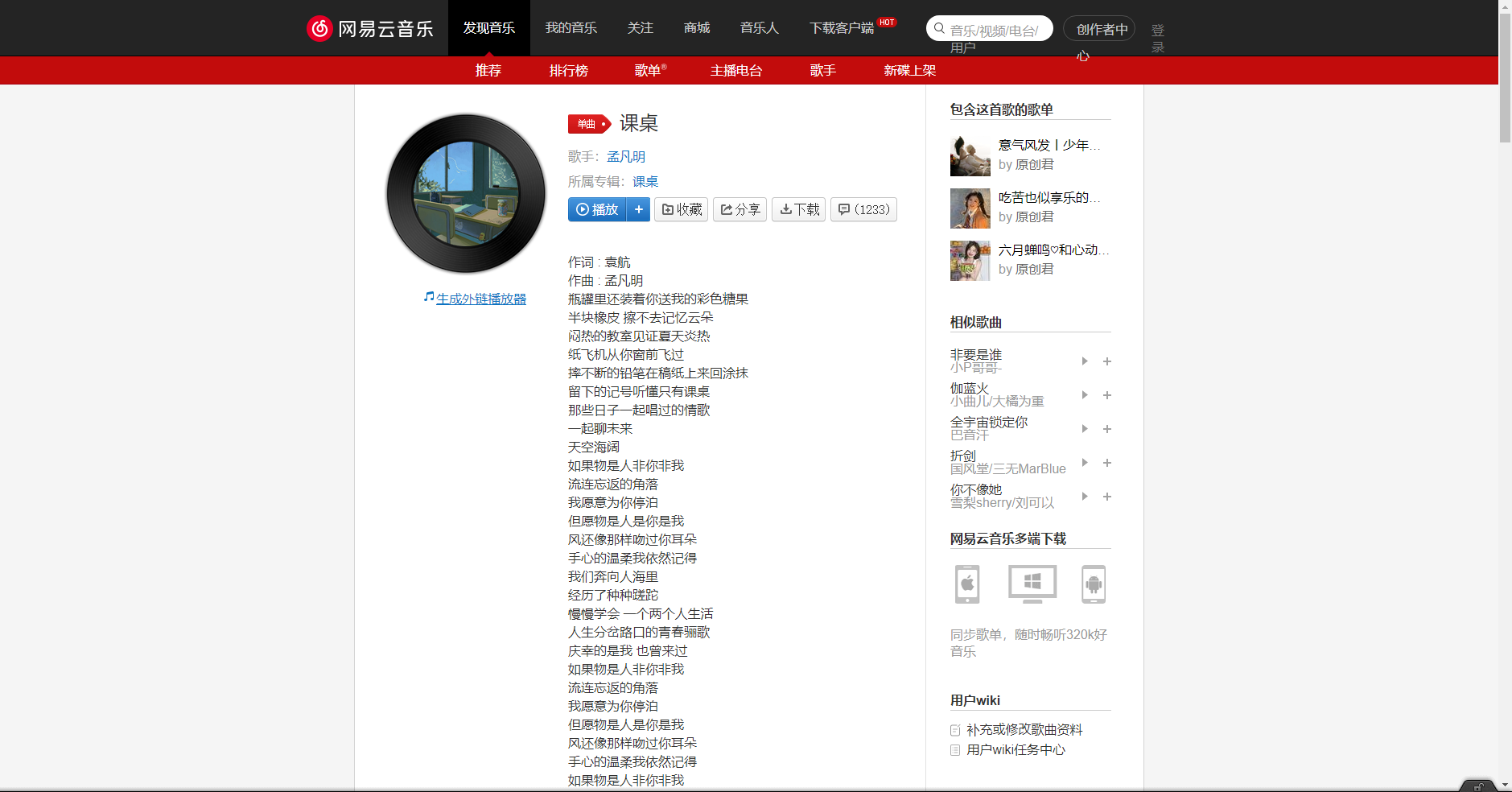Click the NetEase Cloud Music logo

click(371, 28)
